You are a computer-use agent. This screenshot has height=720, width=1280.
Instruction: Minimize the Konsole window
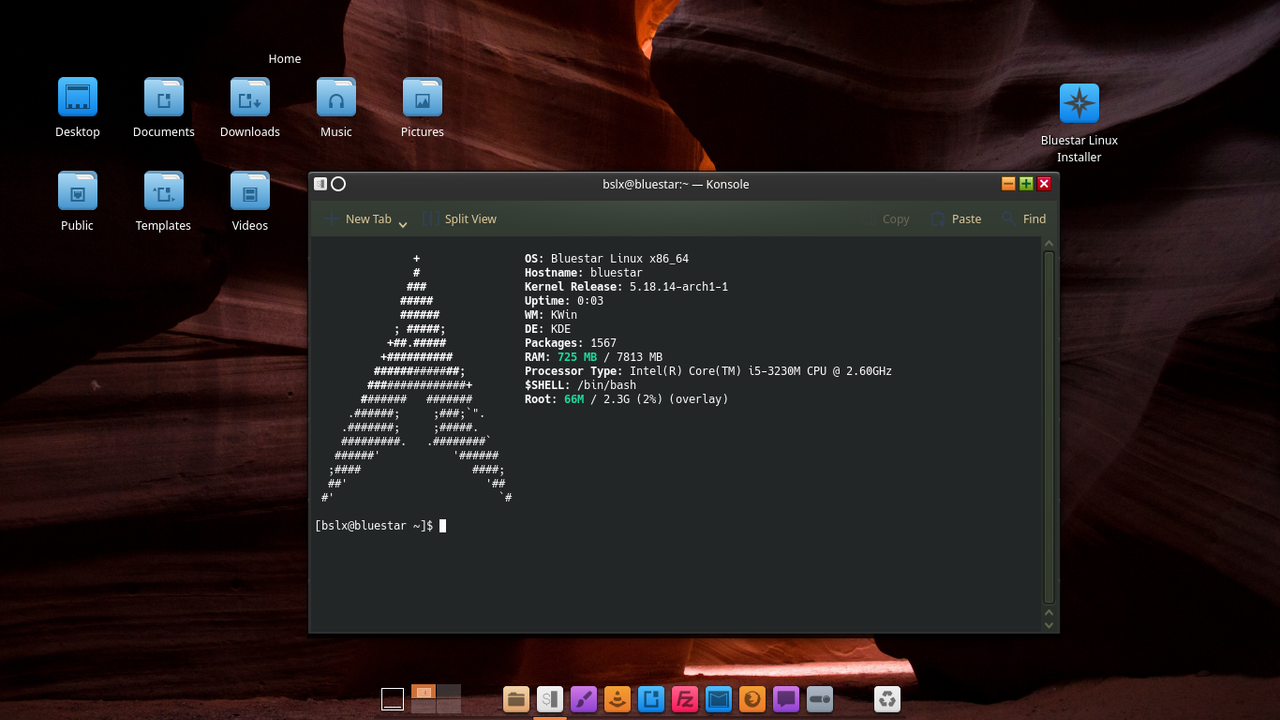point(1008,184)
